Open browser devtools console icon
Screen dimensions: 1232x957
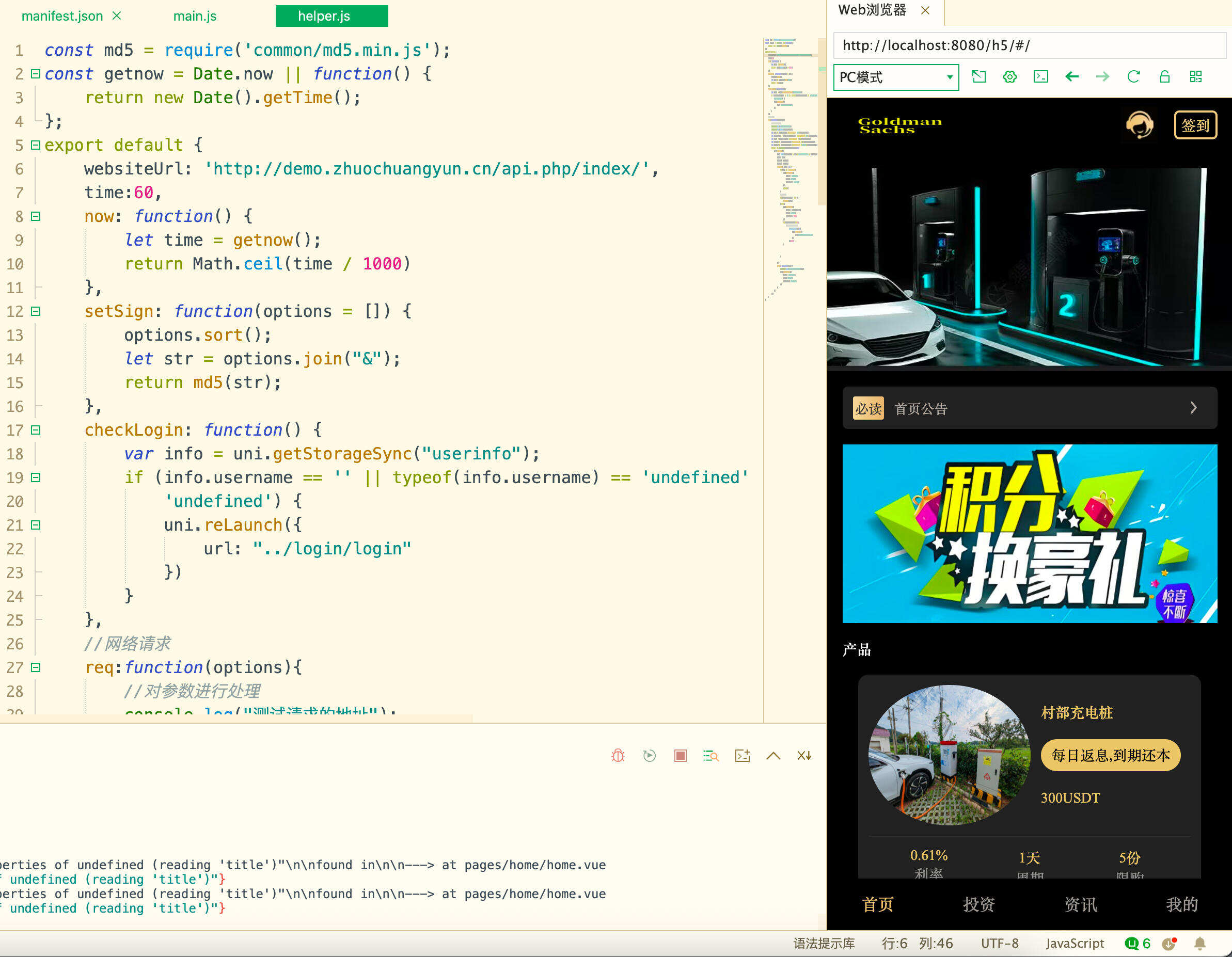pyautogui.click(x=1041, y=77)
